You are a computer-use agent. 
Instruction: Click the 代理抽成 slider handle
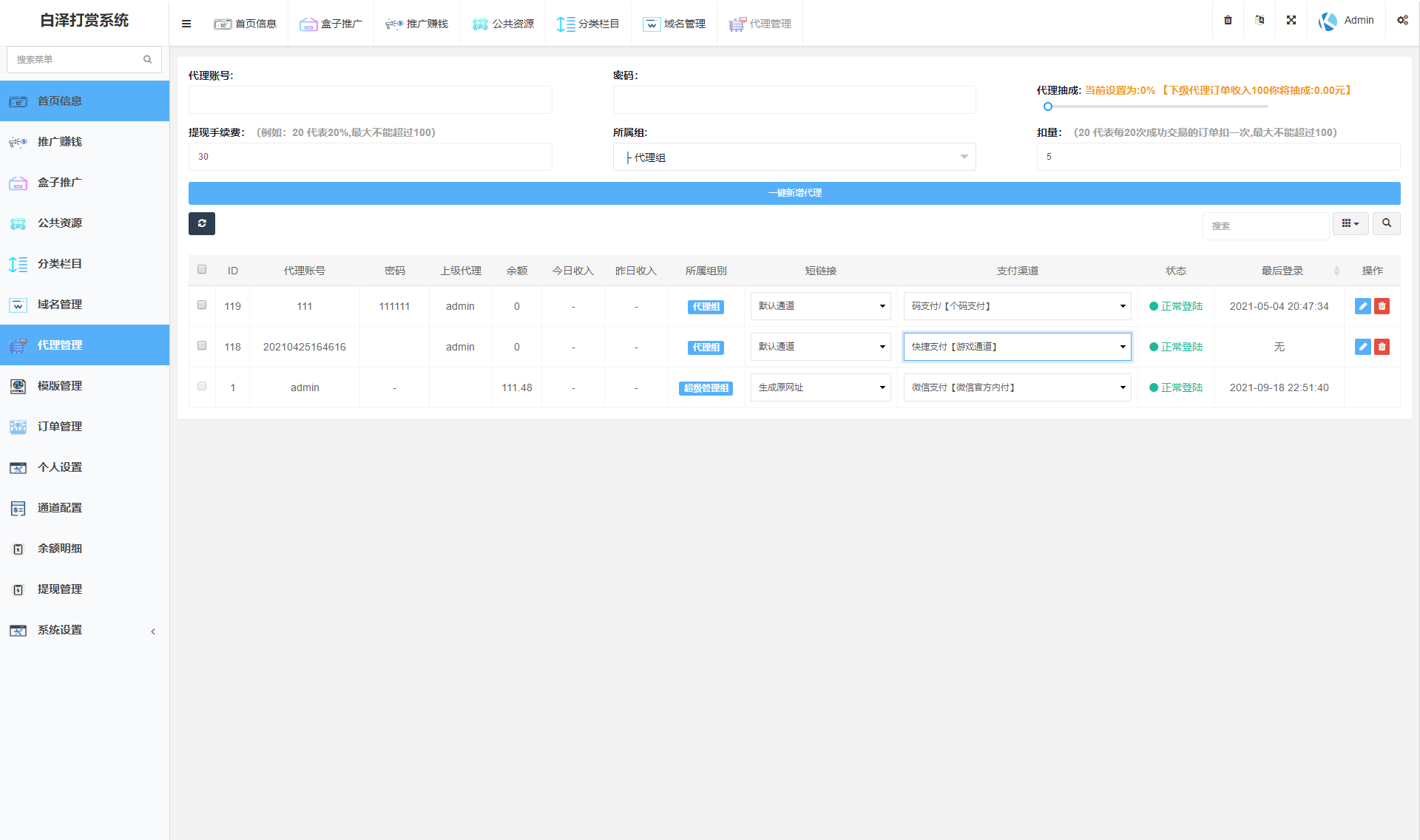1047,106
